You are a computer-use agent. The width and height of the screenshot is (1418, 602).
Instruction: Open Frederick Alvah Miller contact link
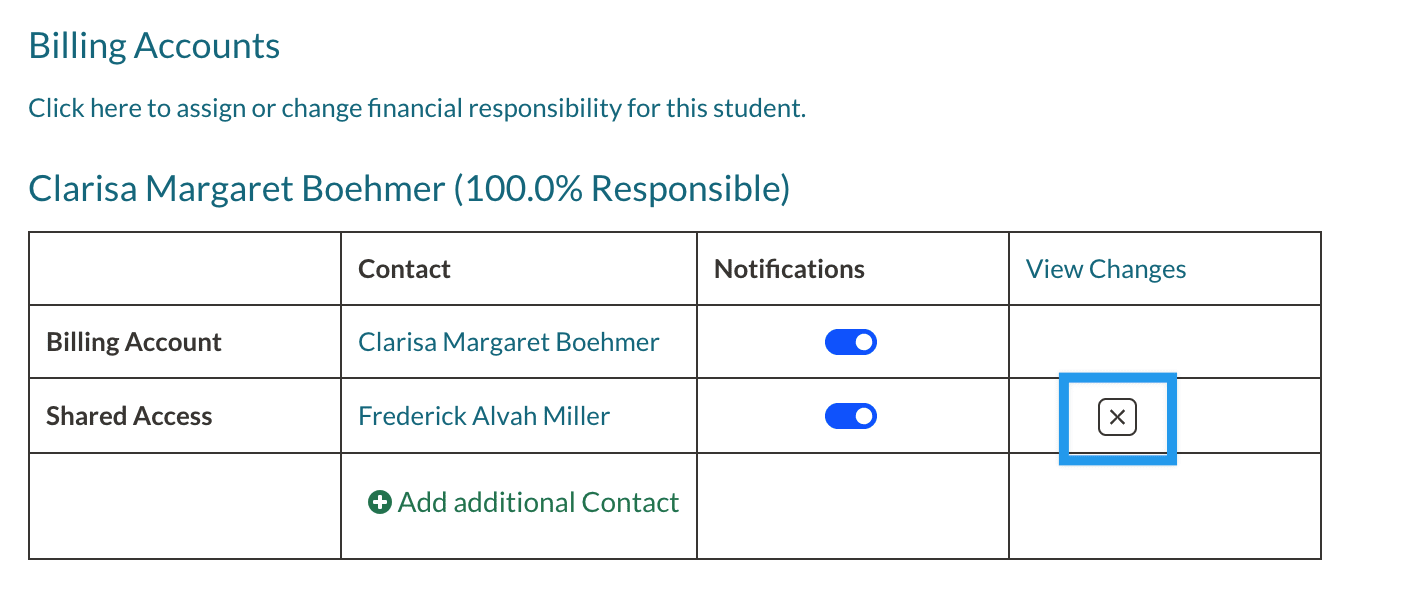click(484, 416)
